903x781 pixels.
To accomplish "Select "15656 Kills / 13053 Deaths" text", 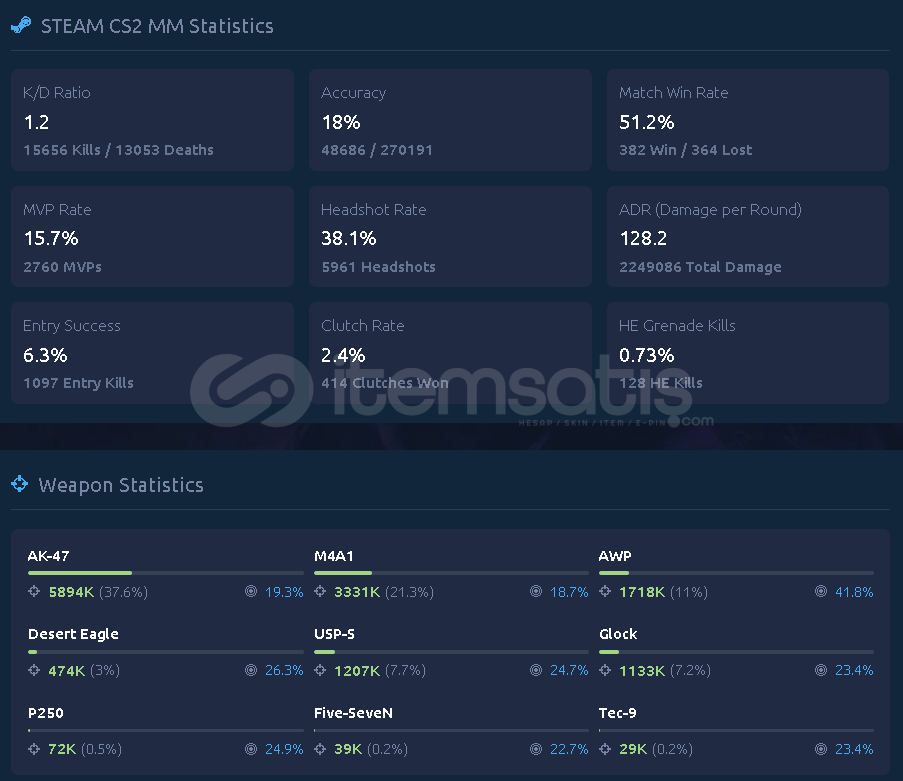I will pyautogui.click(x=119, y=150).
